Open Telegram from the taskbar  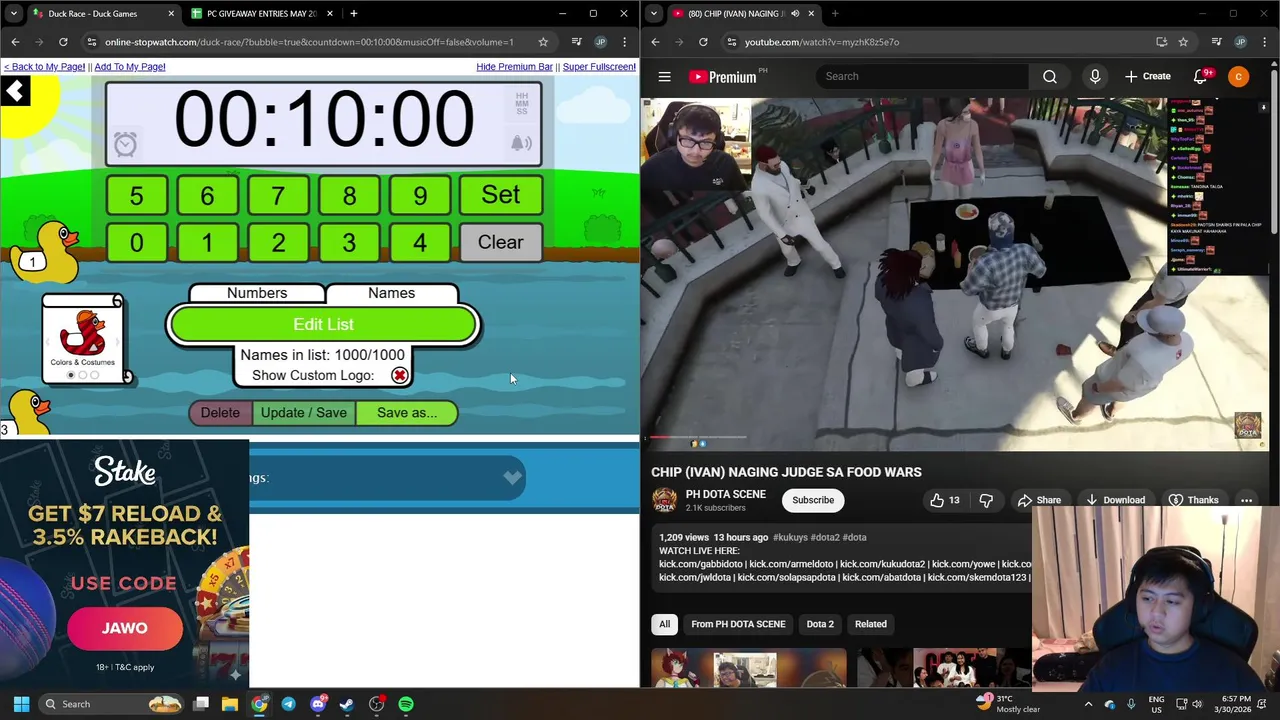coord(288,704)
